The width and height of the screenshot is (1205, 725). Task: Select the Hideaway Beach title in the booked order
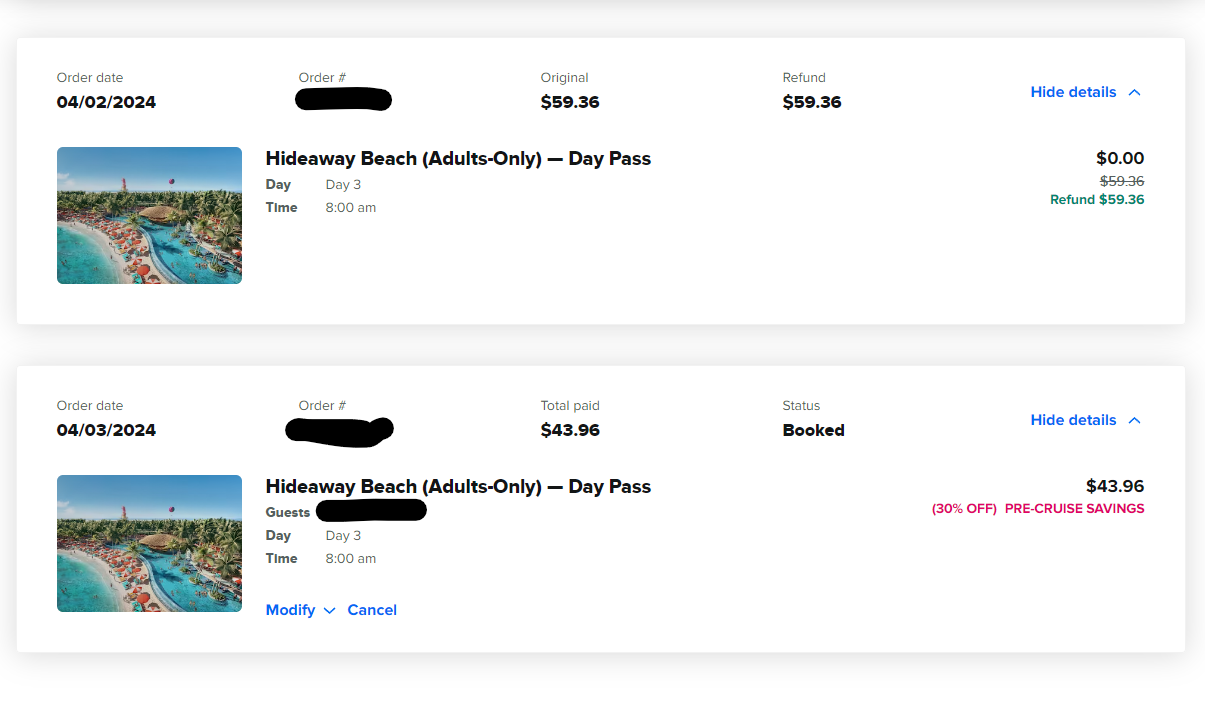458,487
